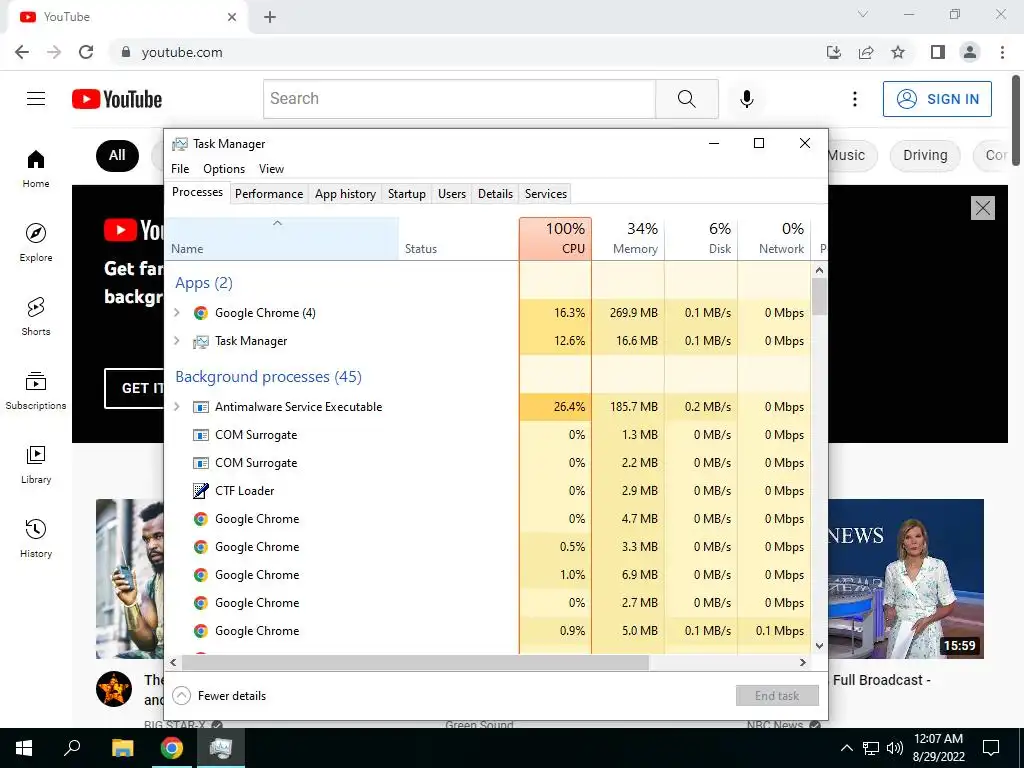The height and width of the screenshot is (768, 1024).
Task: Open Library in YouTube sidebar
Action: (x=36, y=464)
